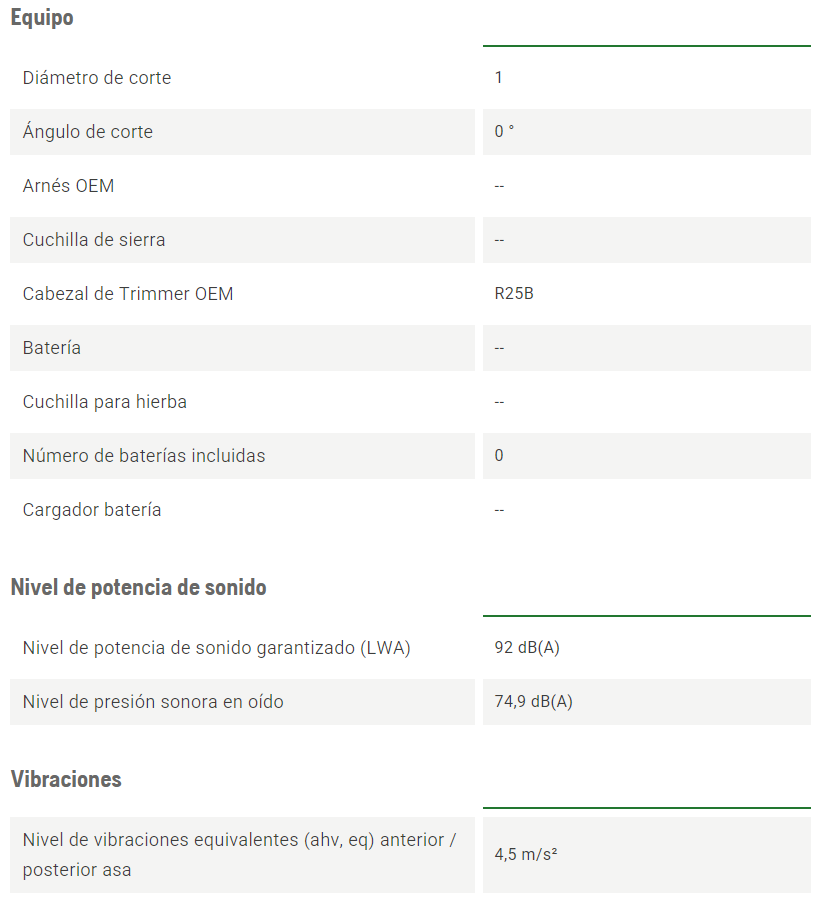Click the Nivel de presión sonora en oído label

coord(153,702)
